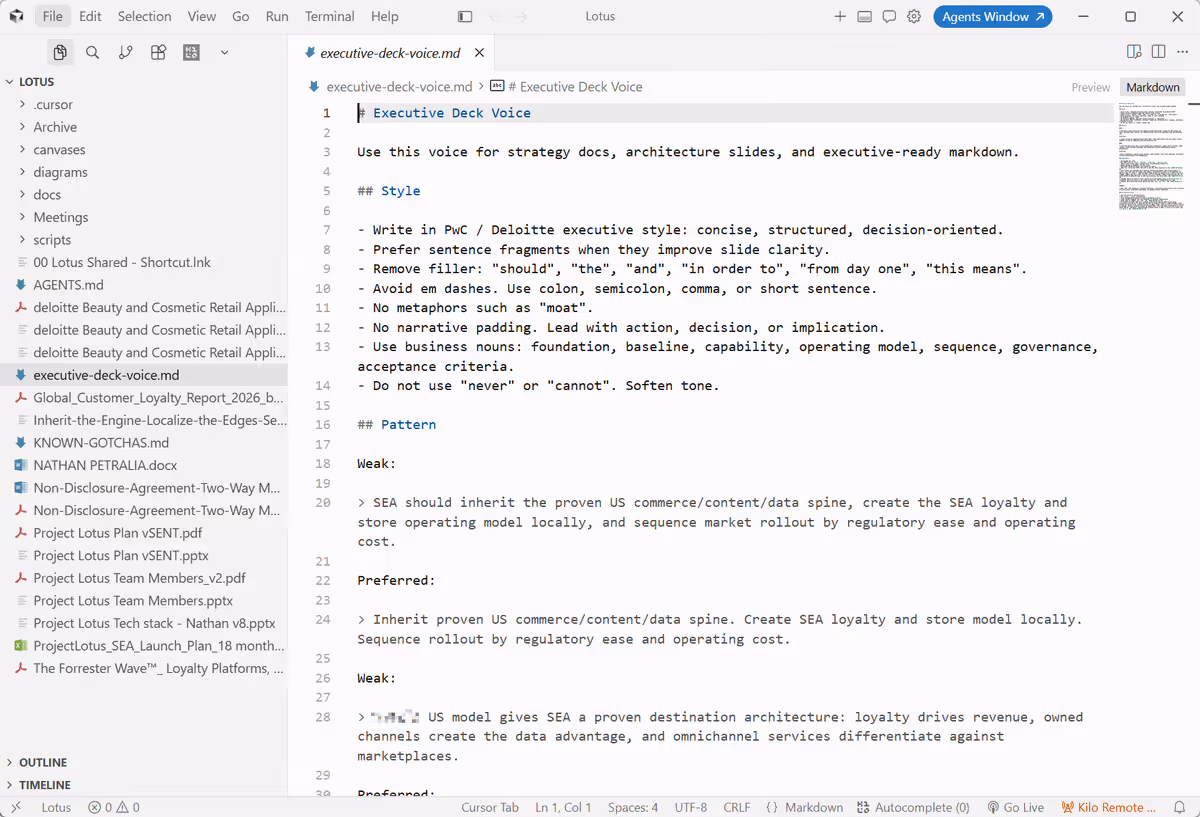Open the Help menu
Screen dimensions: 1200x817
click(x=385, y=16)
